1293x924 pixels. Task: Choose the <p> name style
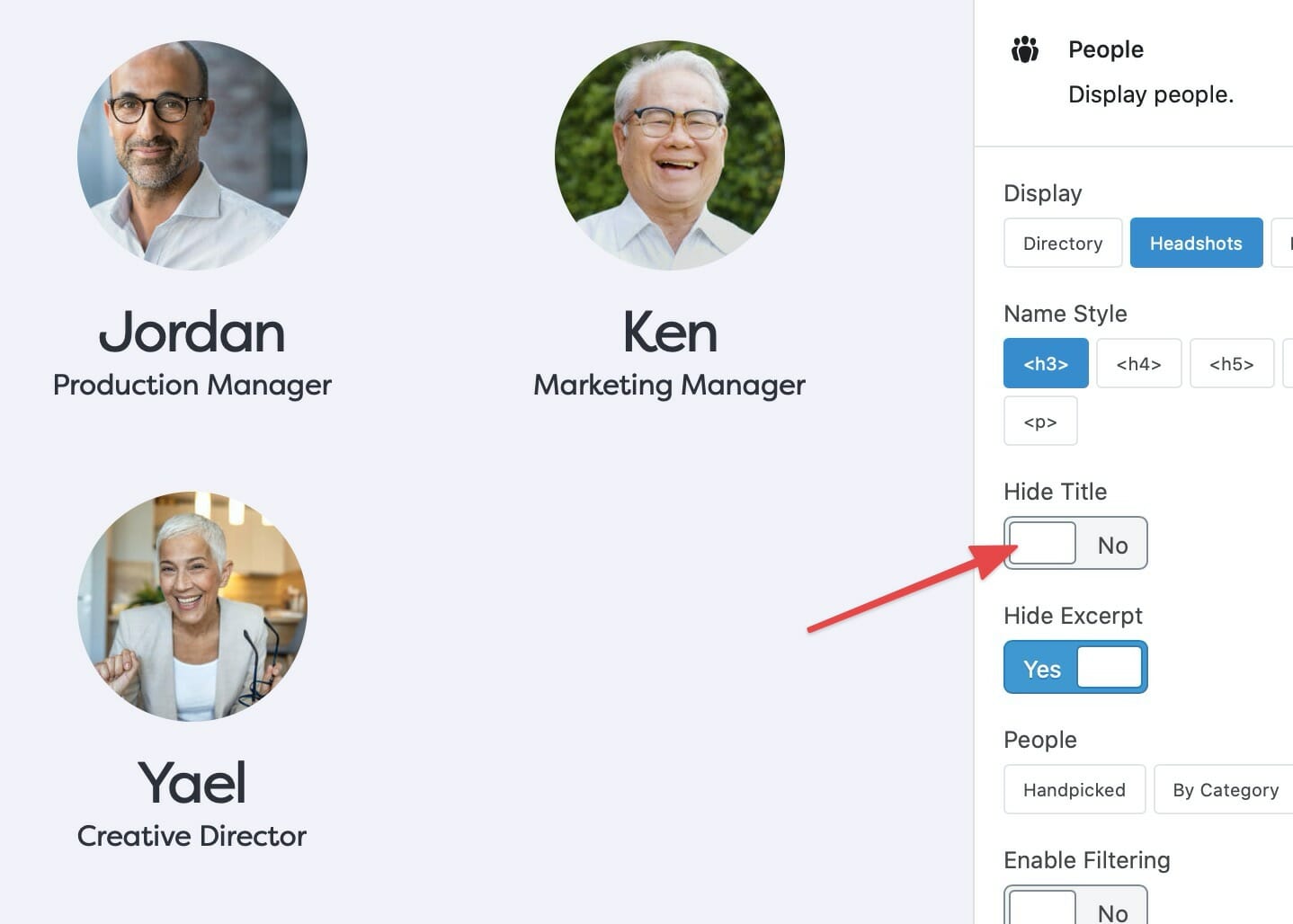(x=1040, y=421)
